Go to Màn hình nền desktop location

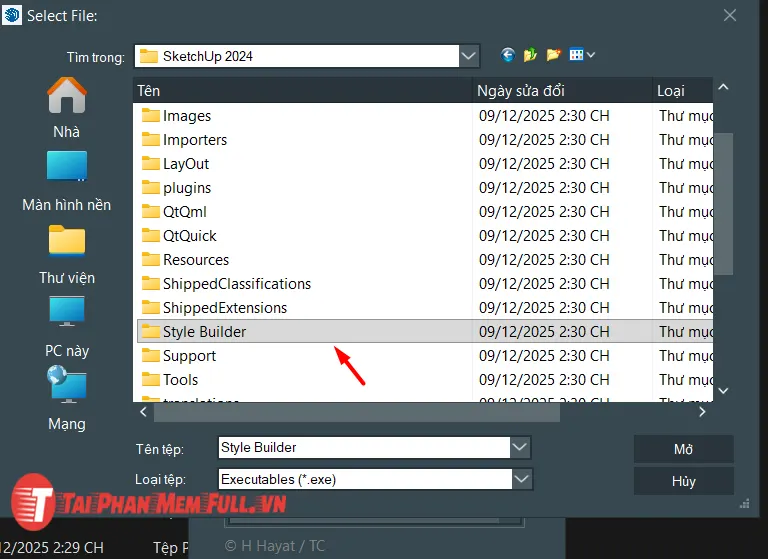tap(67, 182)
